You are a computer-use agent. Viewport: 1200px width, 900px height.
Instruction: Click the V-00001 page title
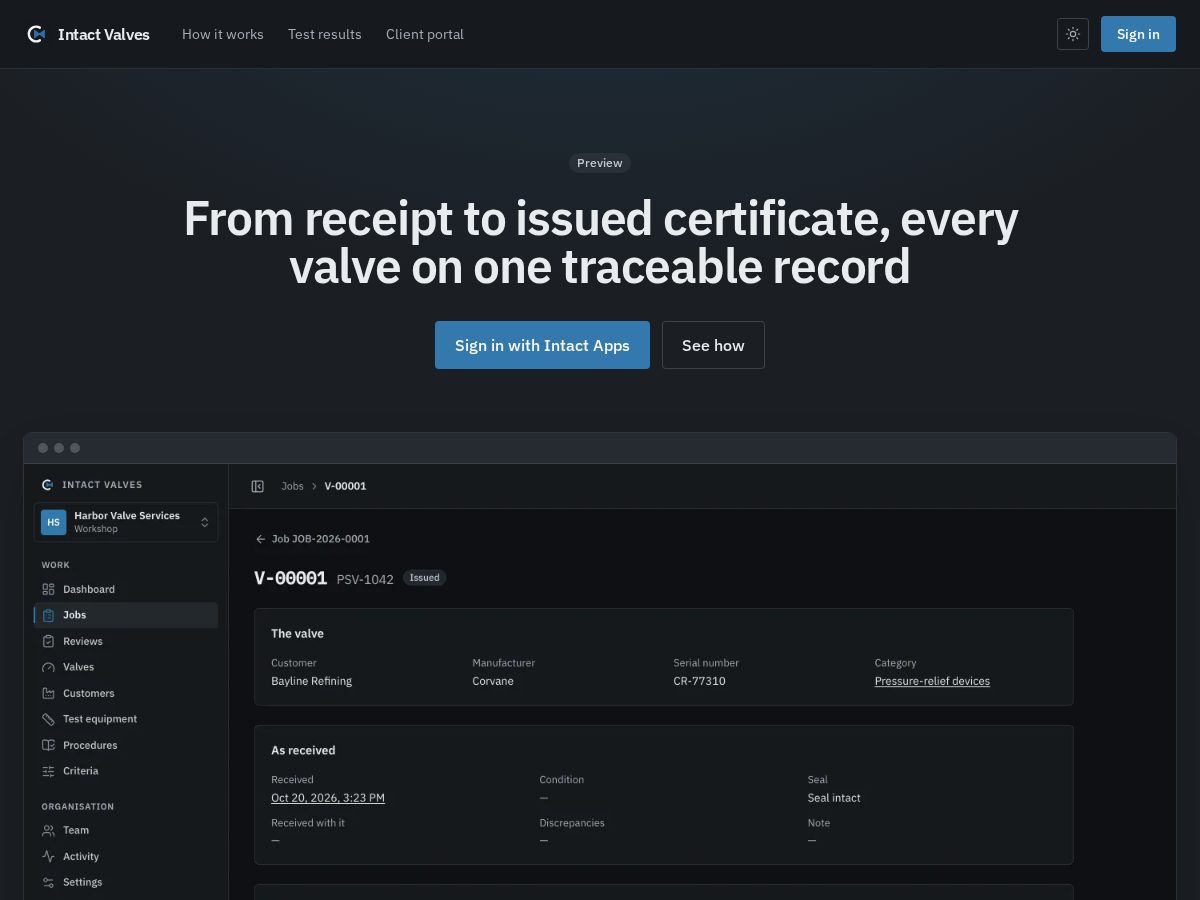[x=290, y=578]
